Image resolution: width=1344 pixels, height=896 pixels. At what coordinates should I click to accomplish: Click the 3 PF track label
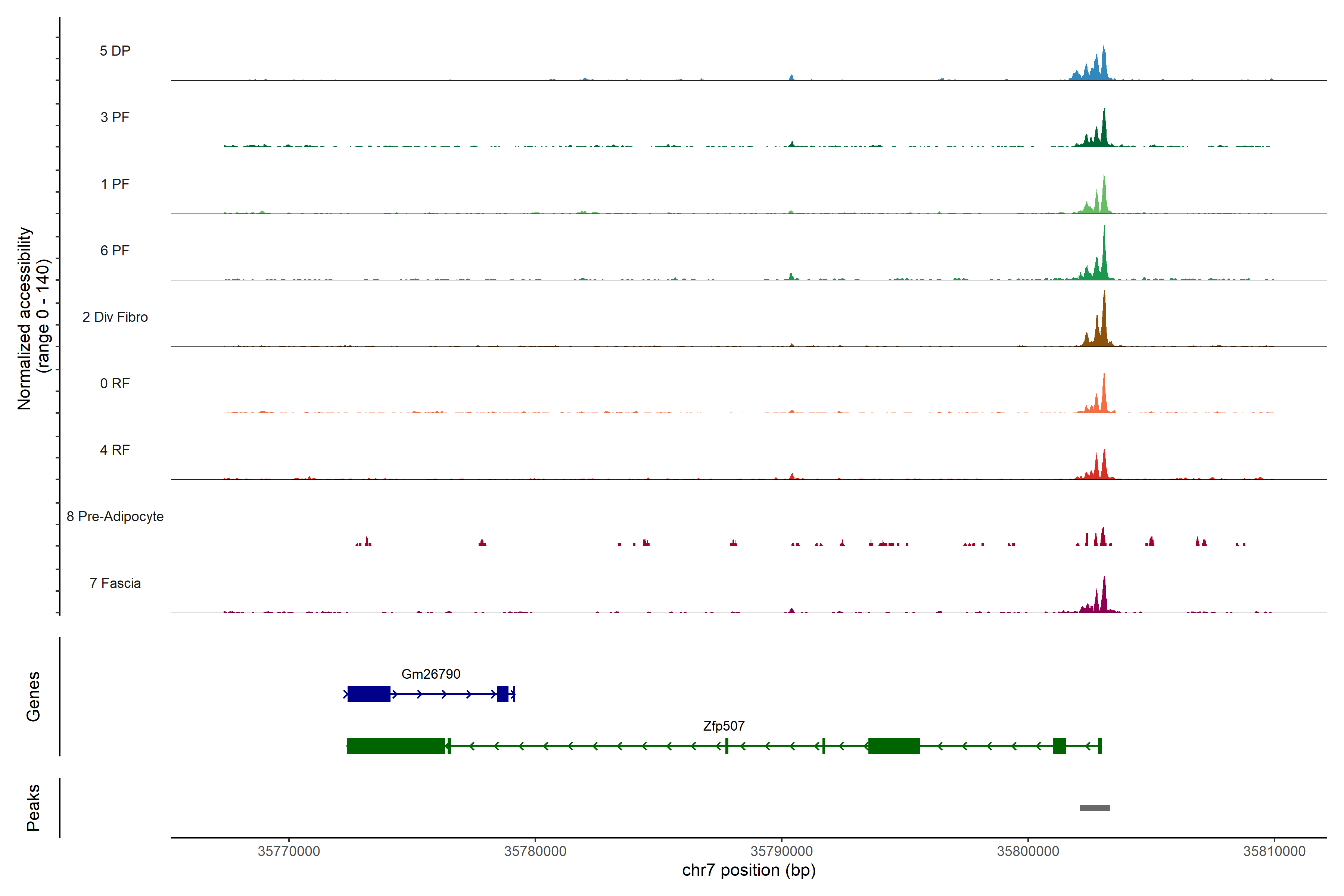point(115,117)
